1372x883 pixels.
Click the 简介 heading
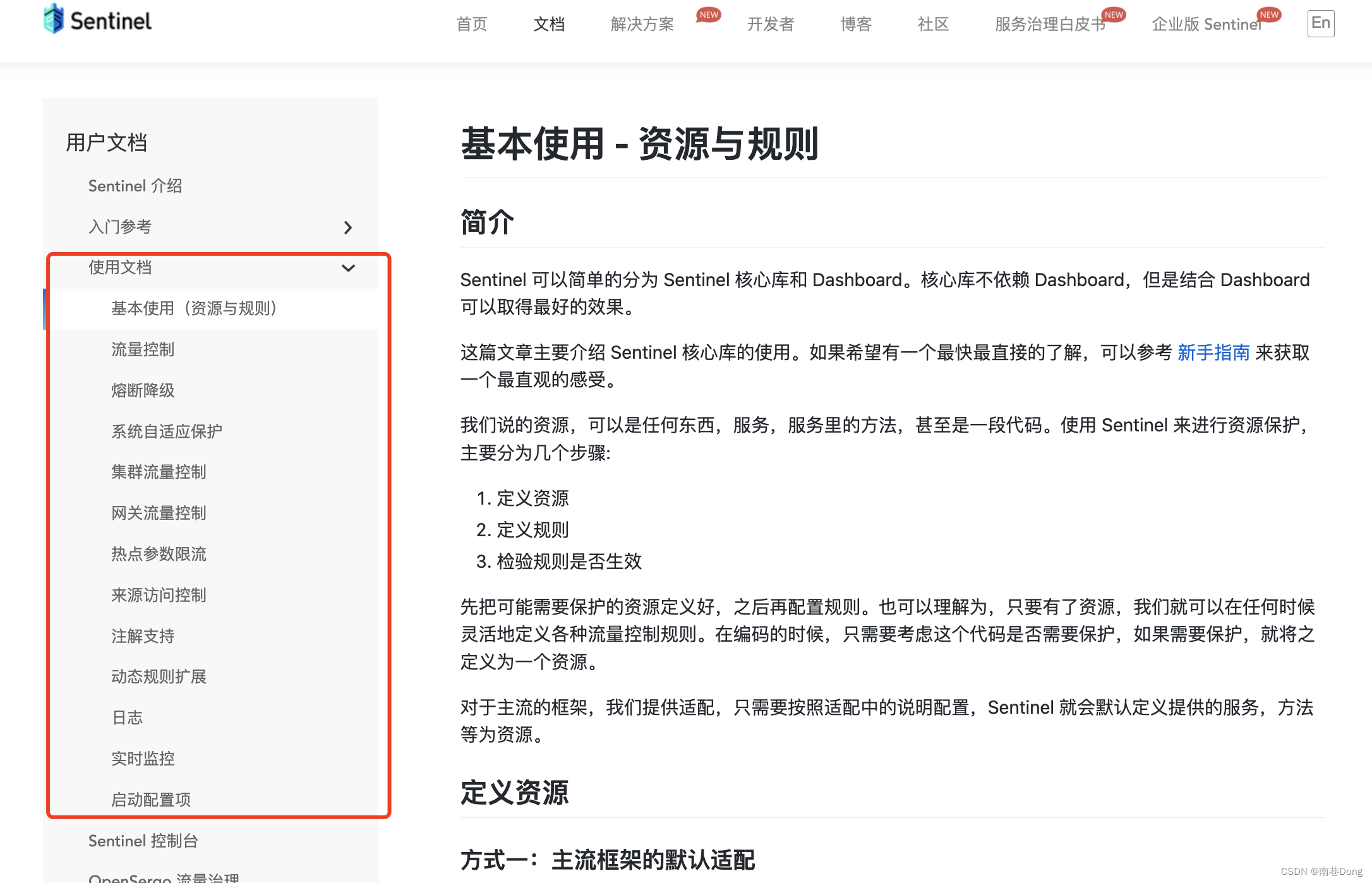[x=487, y=222]
